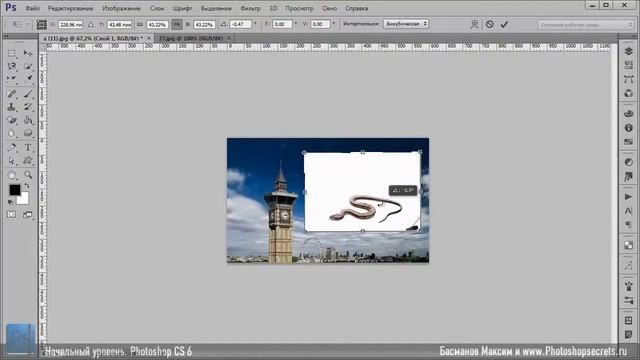The height and width of the screenshot is (360, 640).
Task: Select the Healing Brush tool
Action: [12, 94]
